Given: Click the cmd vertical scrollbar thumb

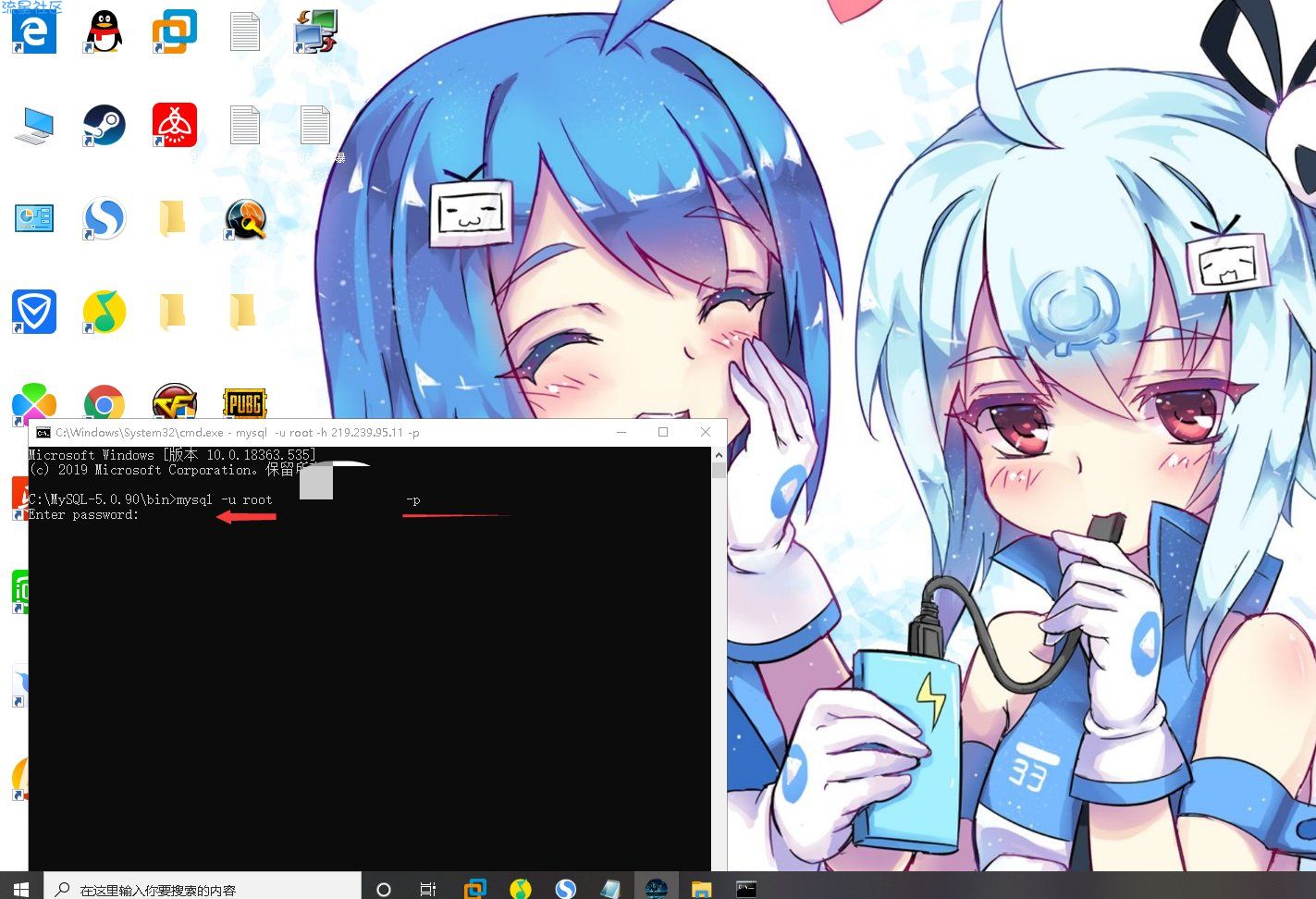Looking at the screenshot, I should coord(719,470).
